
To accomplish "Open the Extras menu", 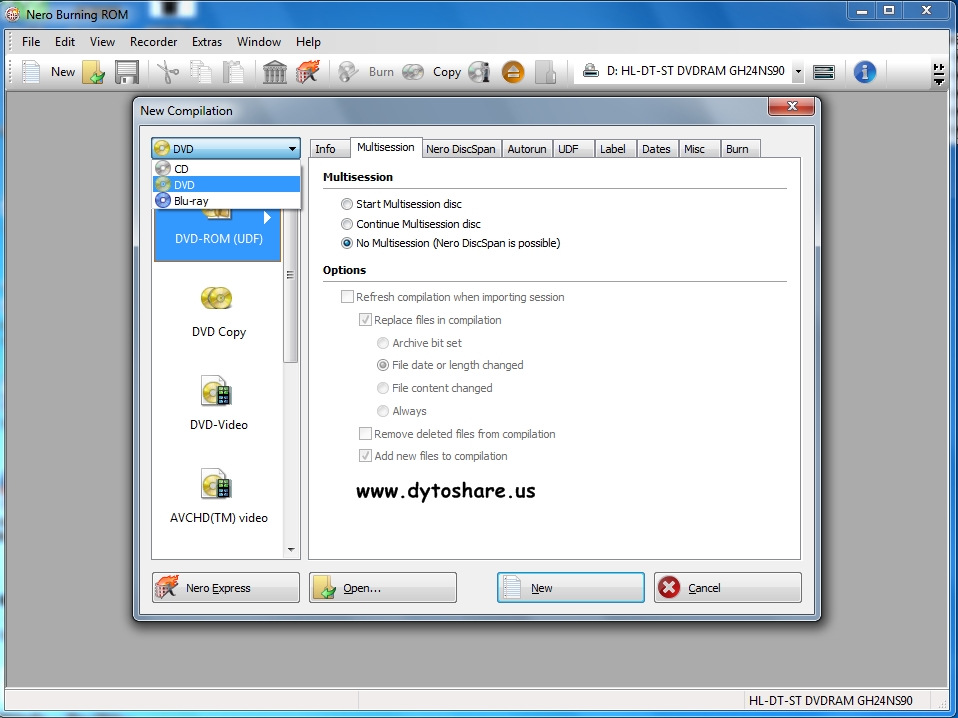I will tap(207, 42).
